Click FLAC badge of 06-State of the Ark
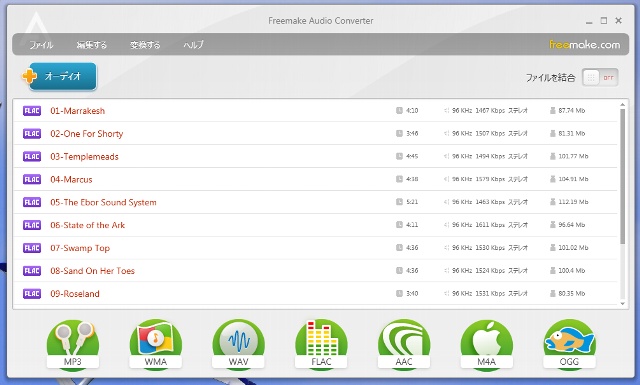Viewport: 640px width, 385px height. tap(32, 225)
